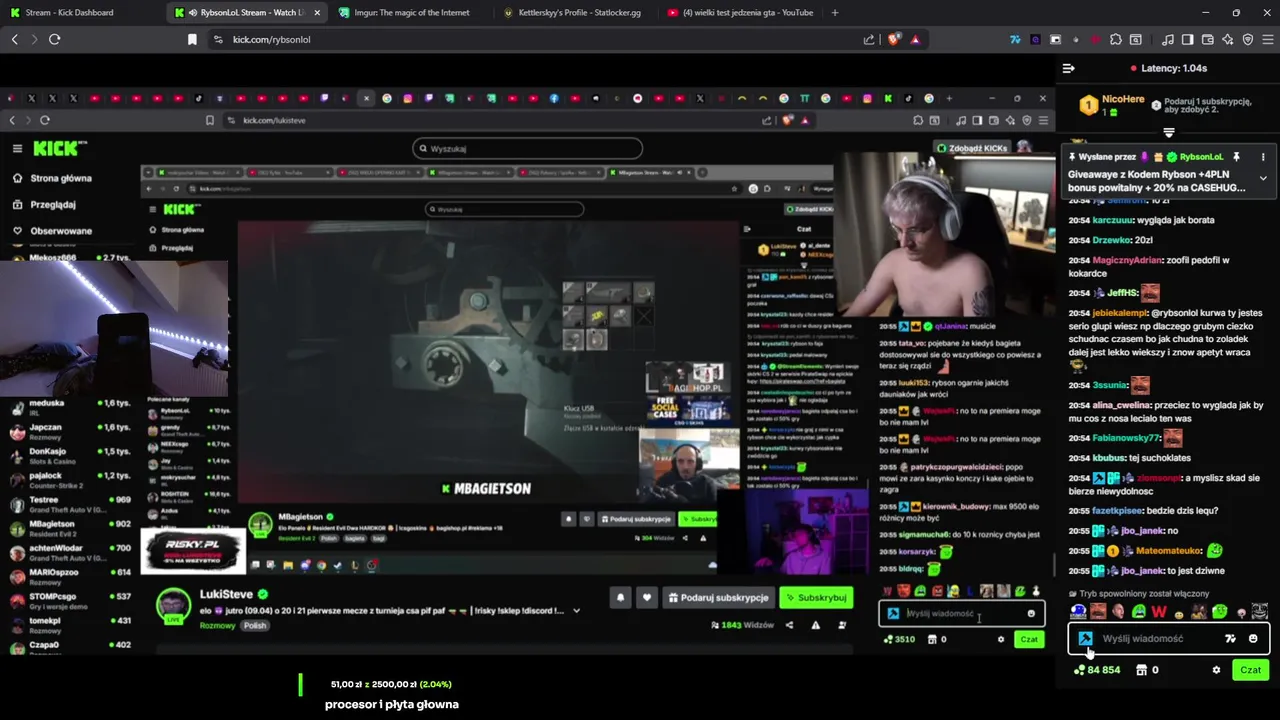The width and height of the screenshot is (1280, 720).
Task: Follow LukiSteve with heart button
Action: (646, 597)
